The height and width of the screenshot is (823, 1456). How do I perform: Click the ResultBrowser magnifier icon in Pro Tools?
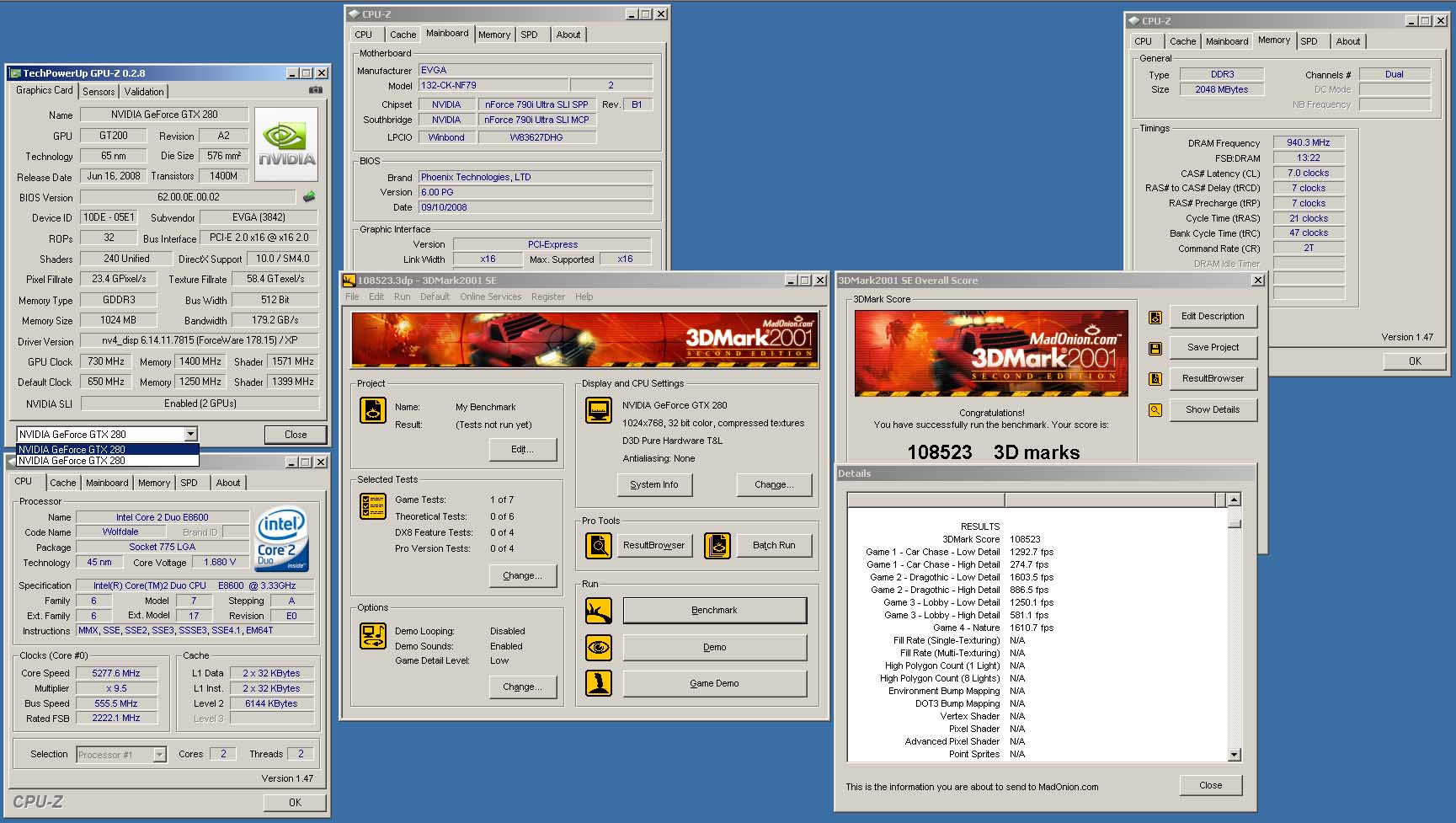click(x=598, y=546)
